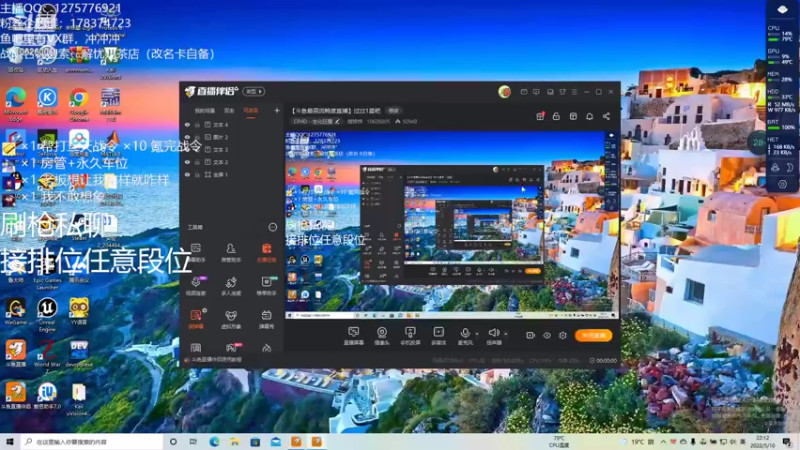Image resolution: width=800 pixels, height=450 pixels.
Task: Lock the 全屏 1 source
Action: (x=197, y=174)
